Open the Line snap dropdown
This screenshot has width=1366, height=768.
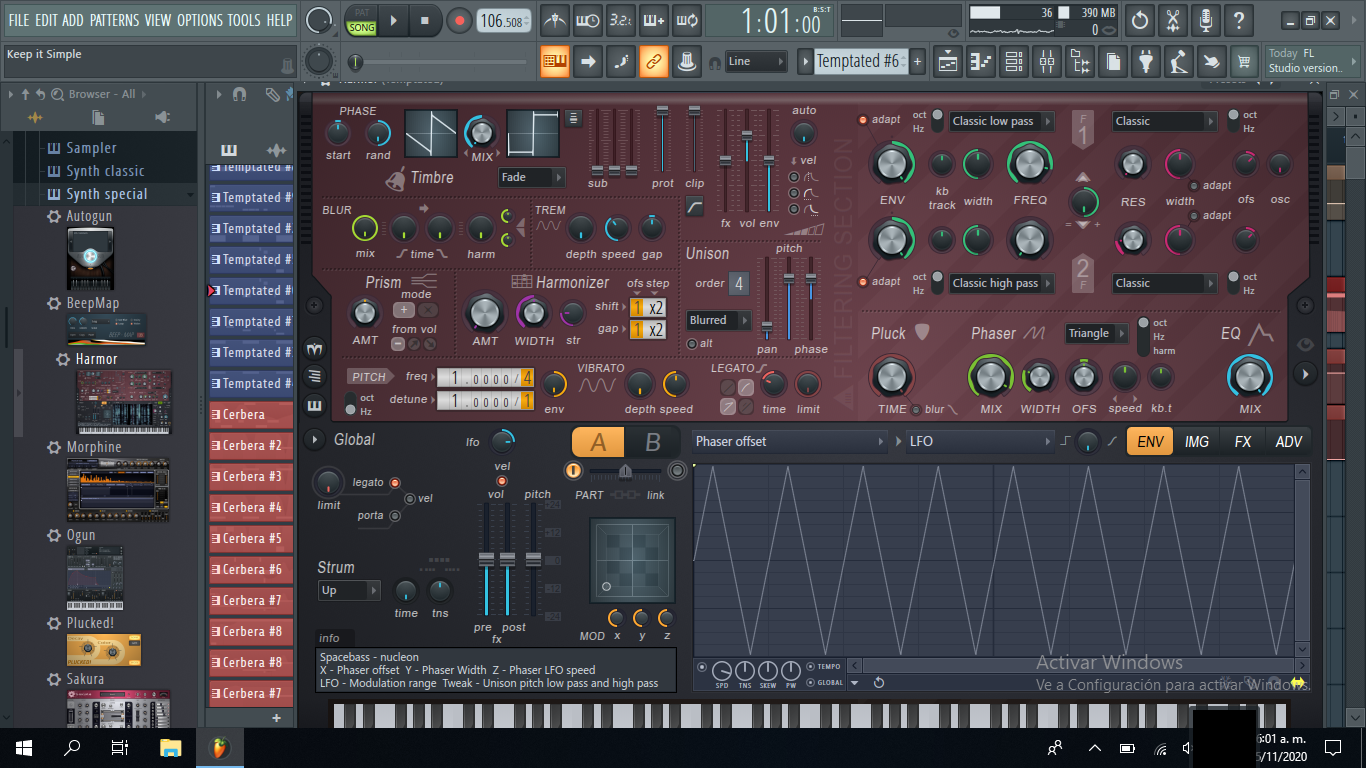(x=756, y=62)
